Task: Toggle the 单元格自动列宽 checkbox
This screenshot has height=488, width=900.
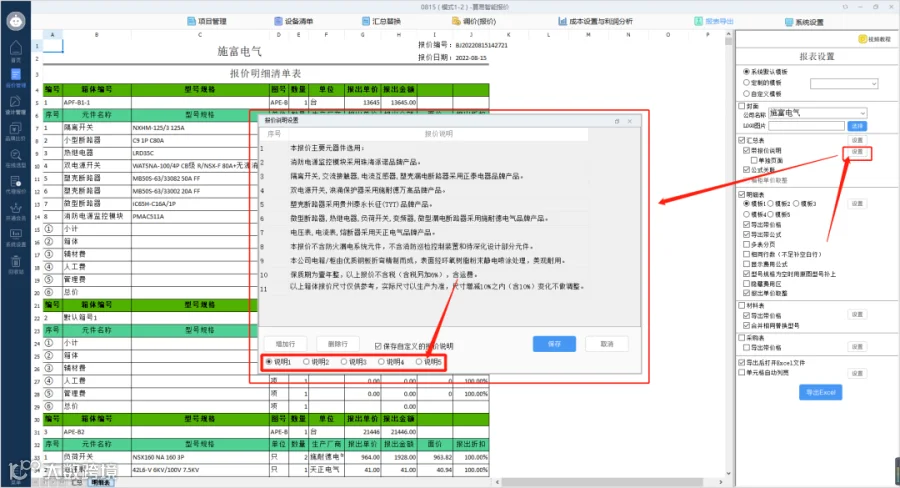Action: tap(742, 373)
